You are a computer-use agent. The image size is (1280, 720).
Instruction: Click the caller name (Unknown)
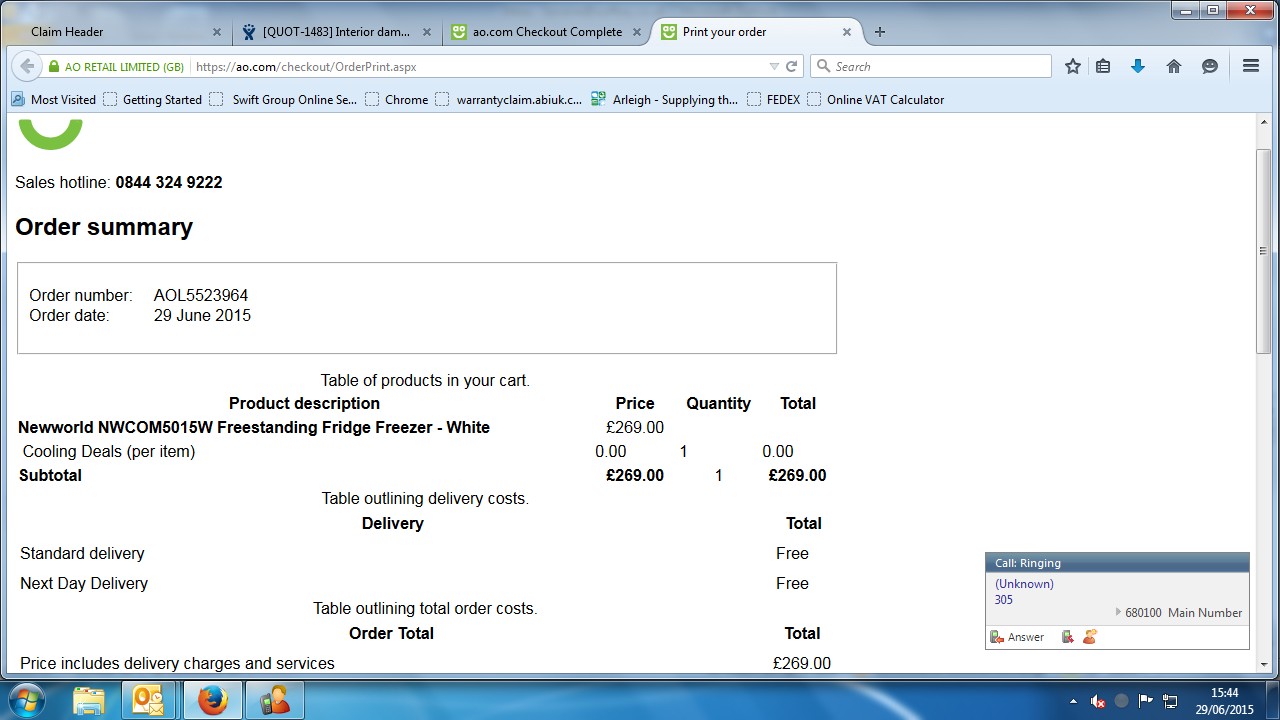coord(1024,584)
